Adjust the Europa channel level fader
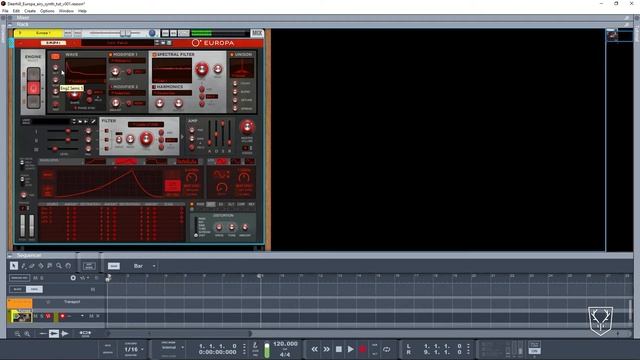 (x=125, y=33)
